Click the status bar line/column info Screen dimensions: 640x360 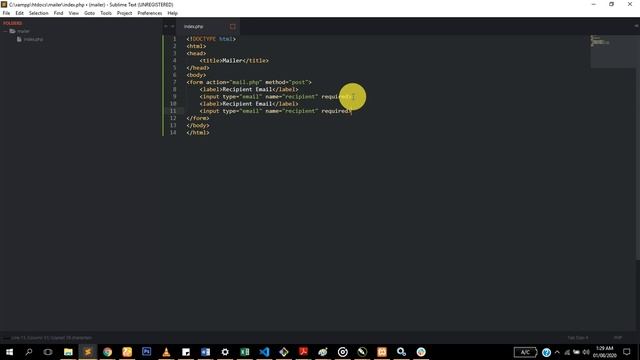(x=51, y=338)
